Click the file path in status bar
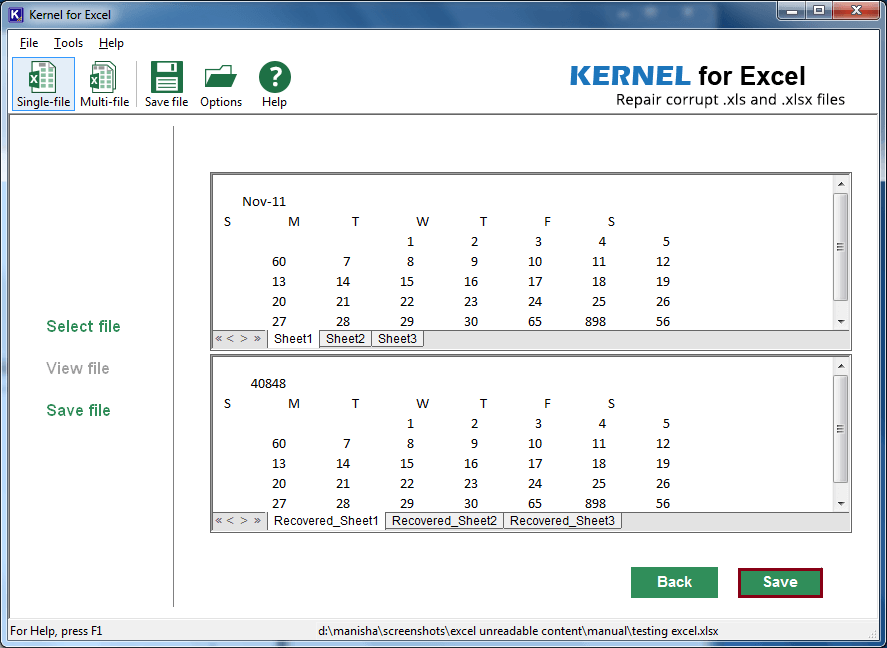This screenshot has height=648, width=887. [518, 630]
